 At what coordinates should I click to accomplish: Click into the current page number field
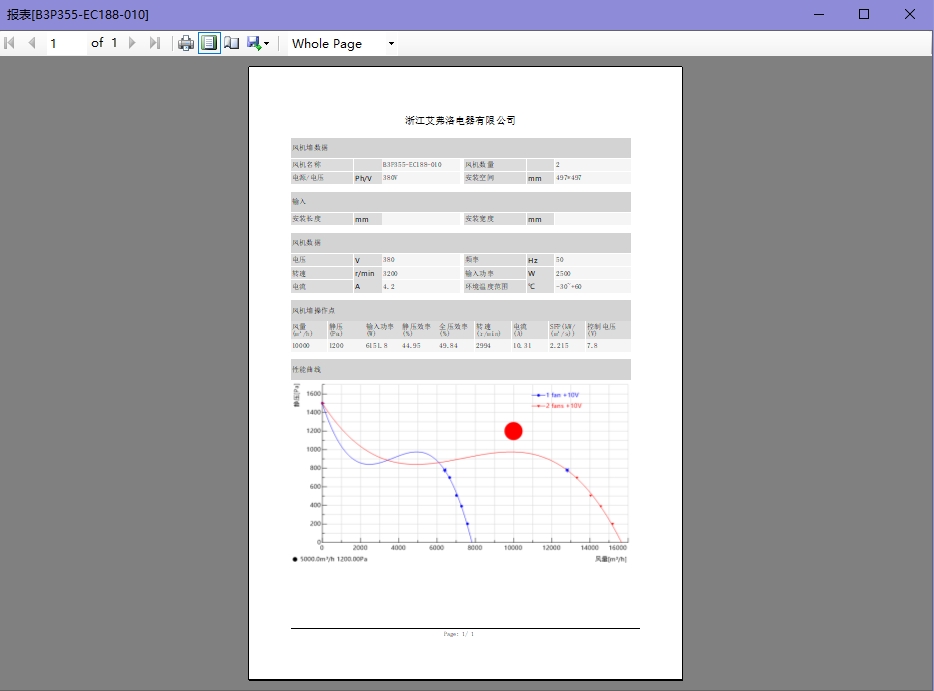(65, 43)
